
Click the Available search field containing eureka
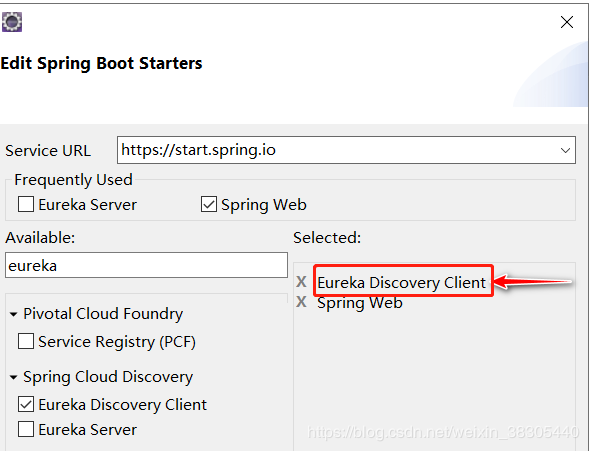click(x=146, y=265)
